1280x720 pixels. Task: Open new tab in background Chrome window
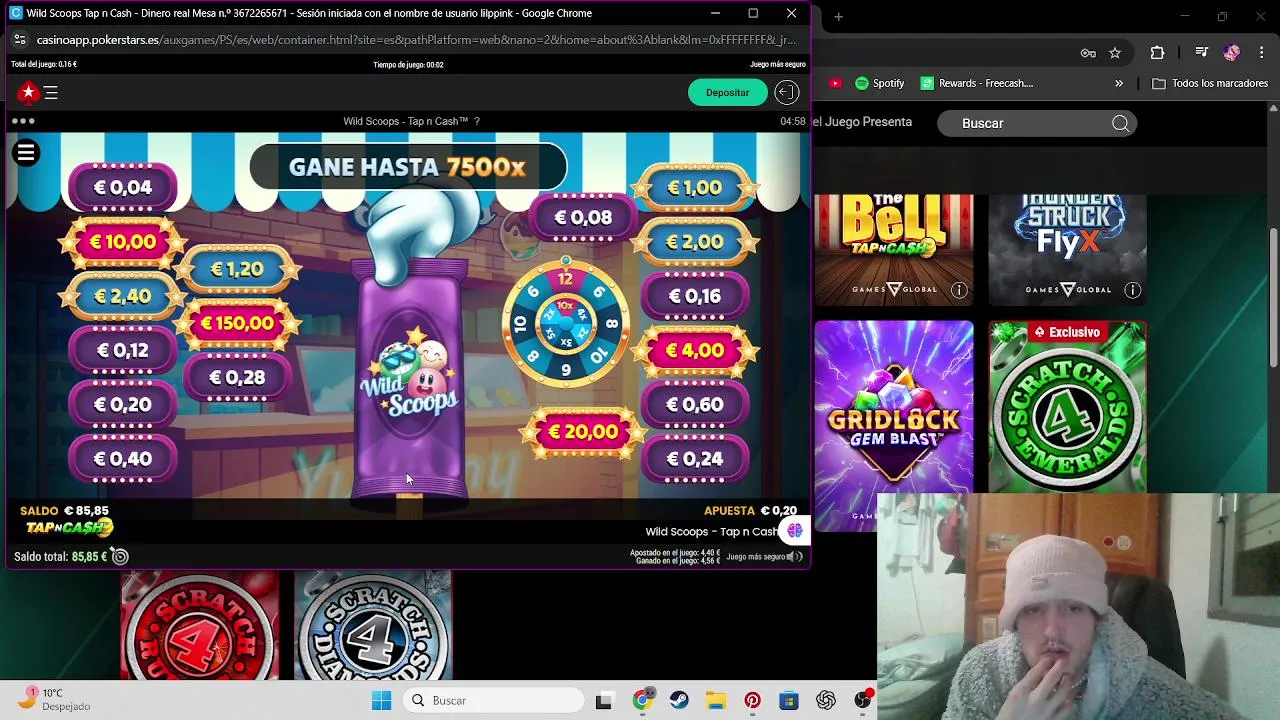coord(838,16)
